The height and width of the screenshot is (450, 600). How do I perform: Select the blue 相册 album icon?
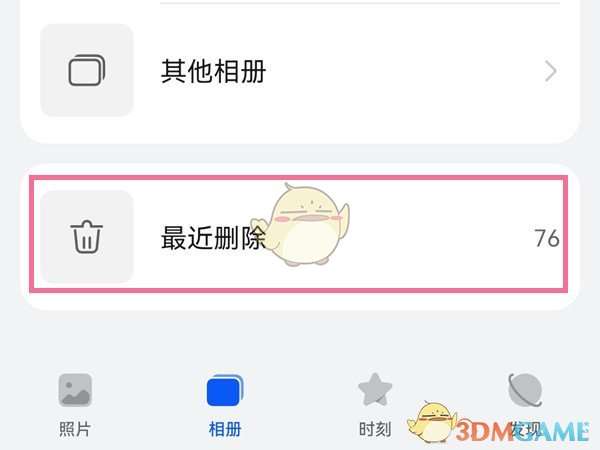[225, 390]
